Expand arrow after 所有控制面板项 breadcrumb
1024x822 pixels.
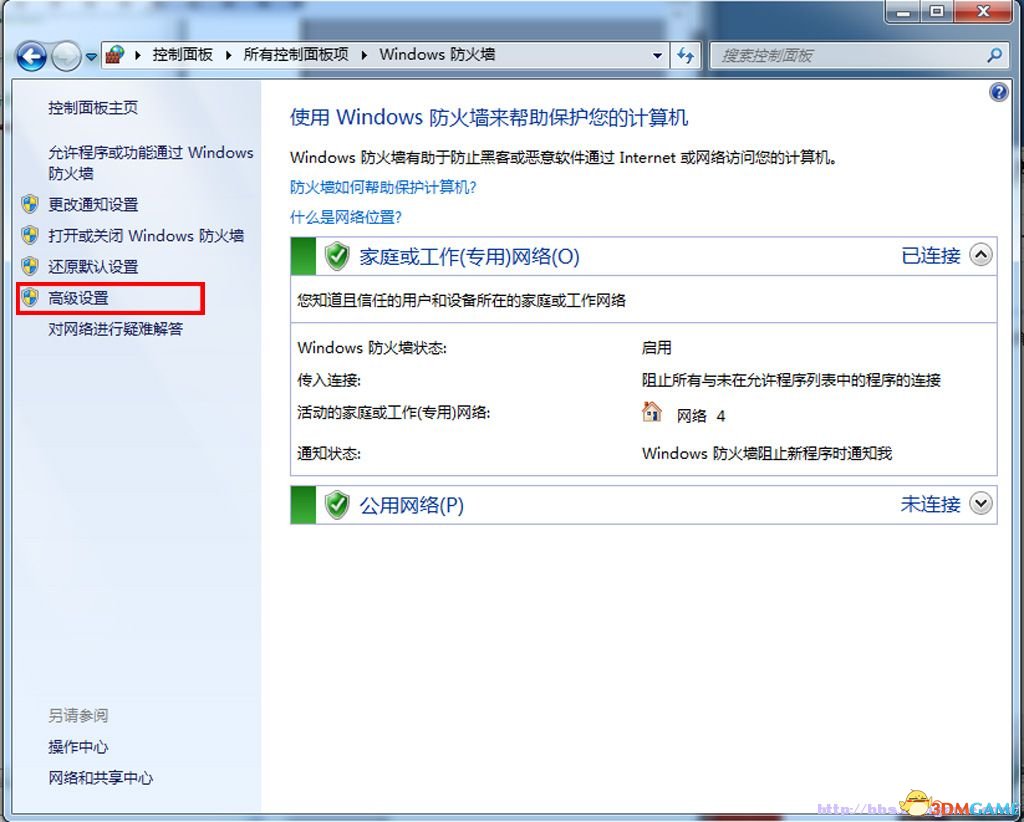364,55
